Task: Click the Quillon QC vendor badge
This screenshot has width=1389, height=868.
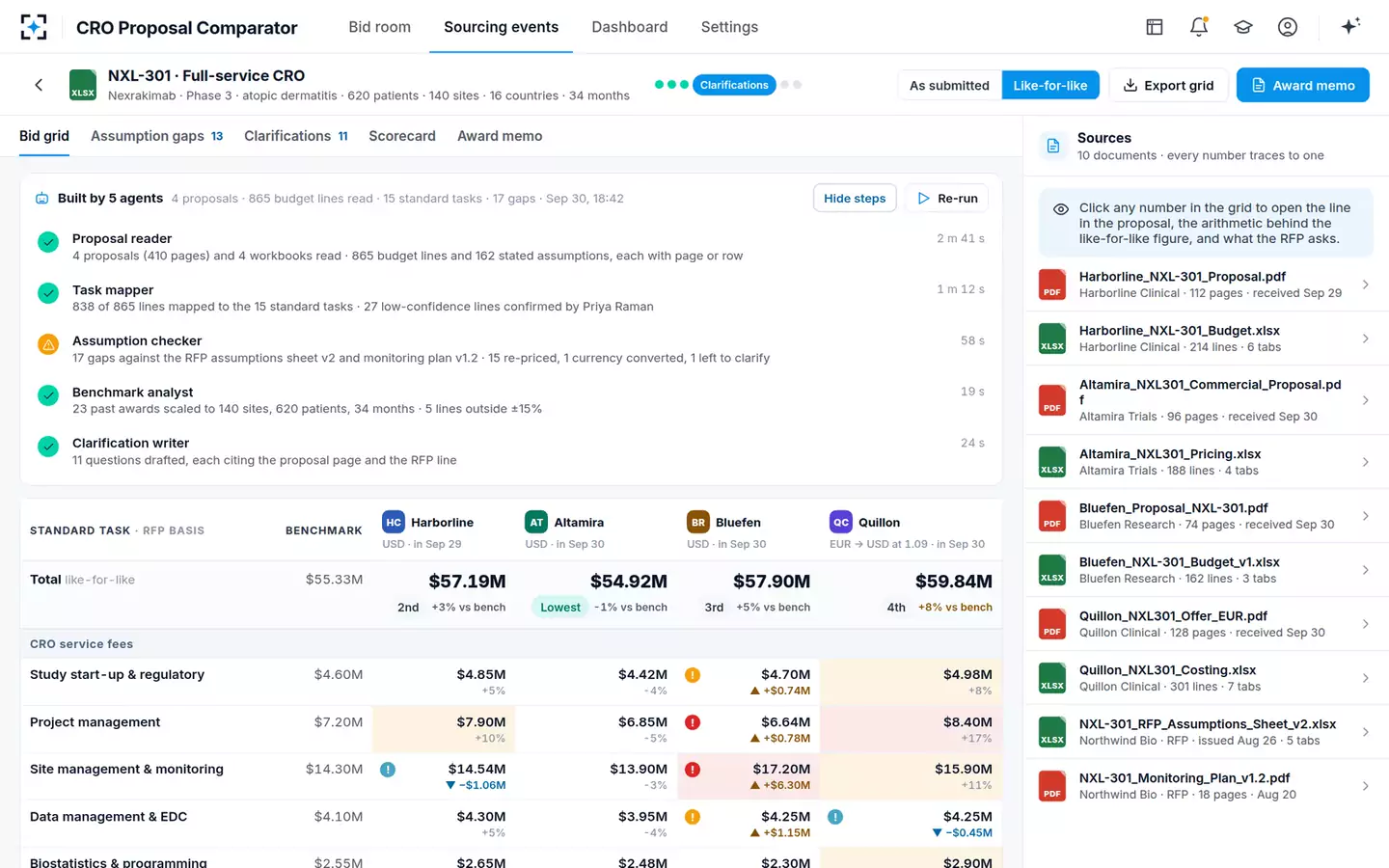Action: 841,522
